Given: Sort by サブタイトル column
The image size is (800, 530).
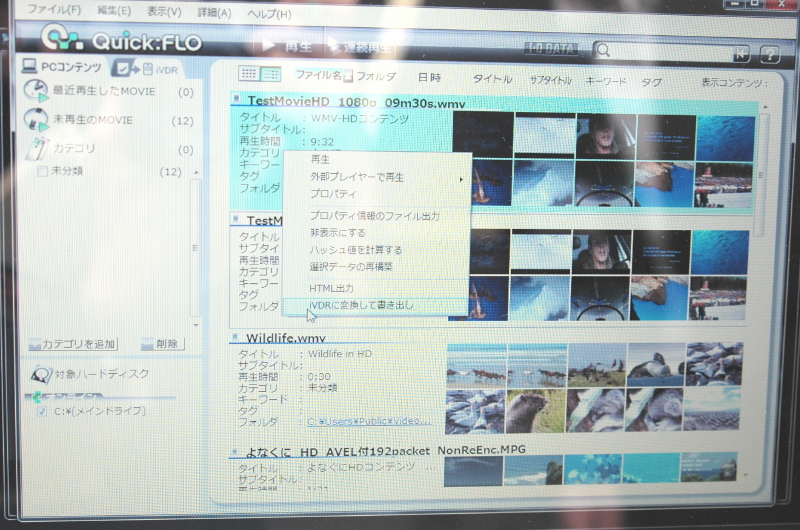Looking at the screenshot, I should pos(550,80).
